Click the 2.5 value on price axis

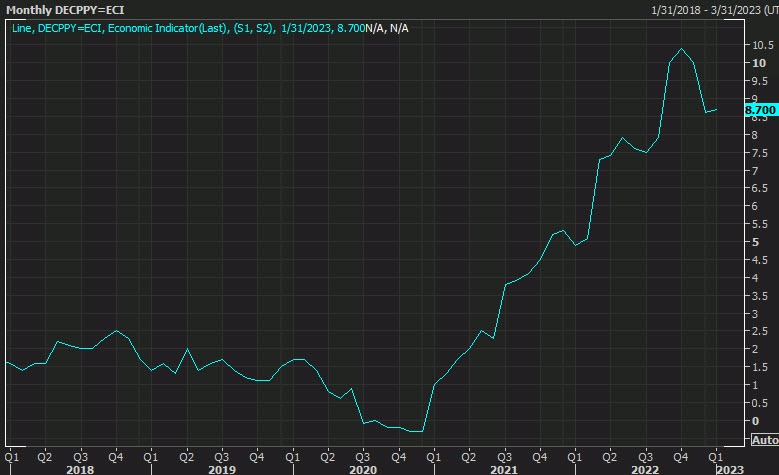tap(760, 331)
